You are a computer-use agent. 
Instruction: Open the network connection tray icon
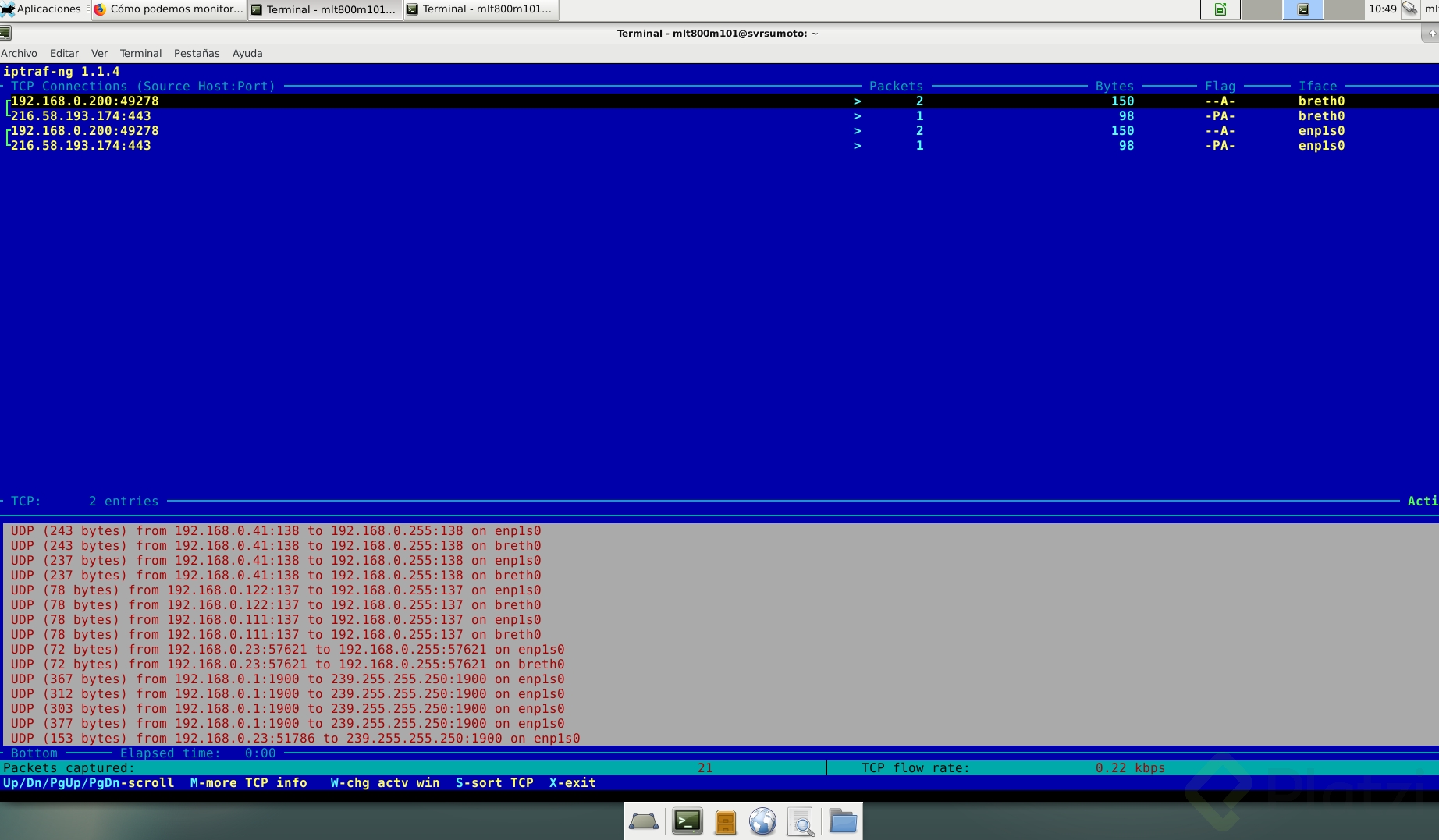1410,9
